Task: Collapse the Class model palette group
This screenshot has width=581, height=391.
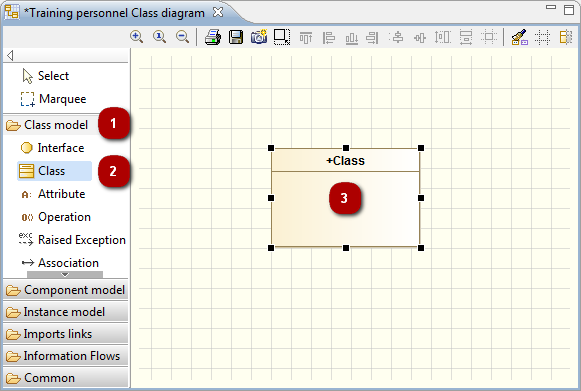Action: (47, 125)
